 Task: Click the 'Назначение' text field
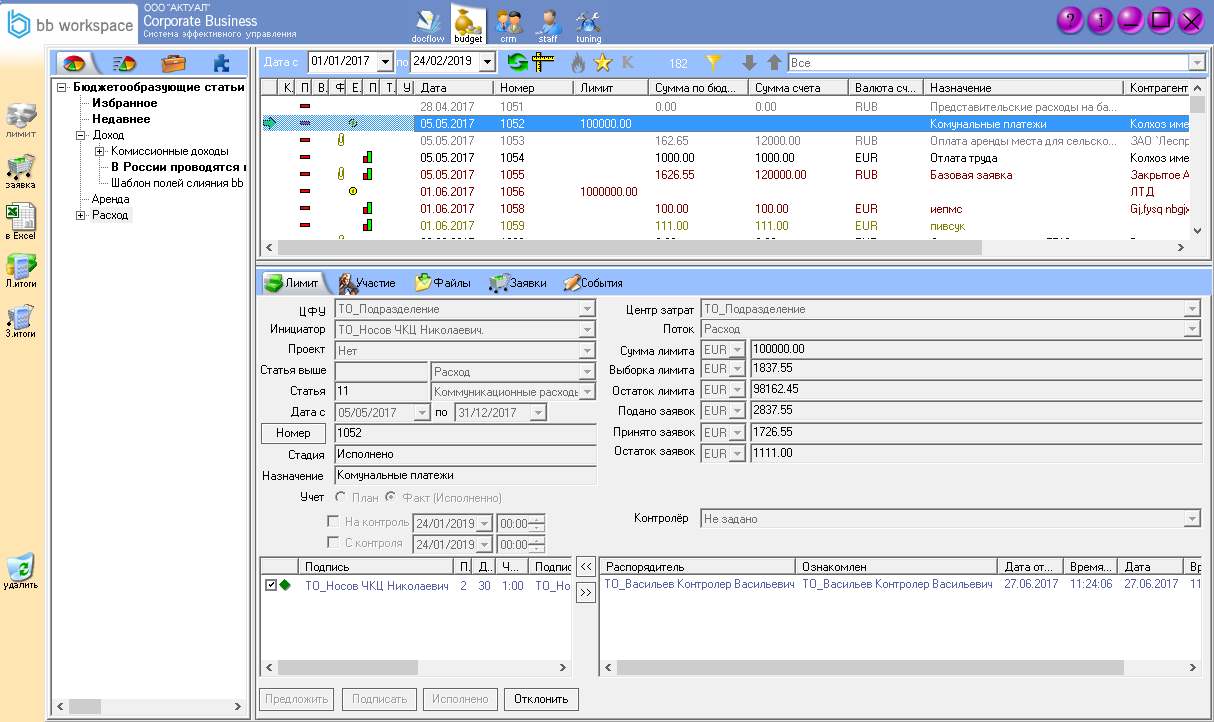(465, 476)
